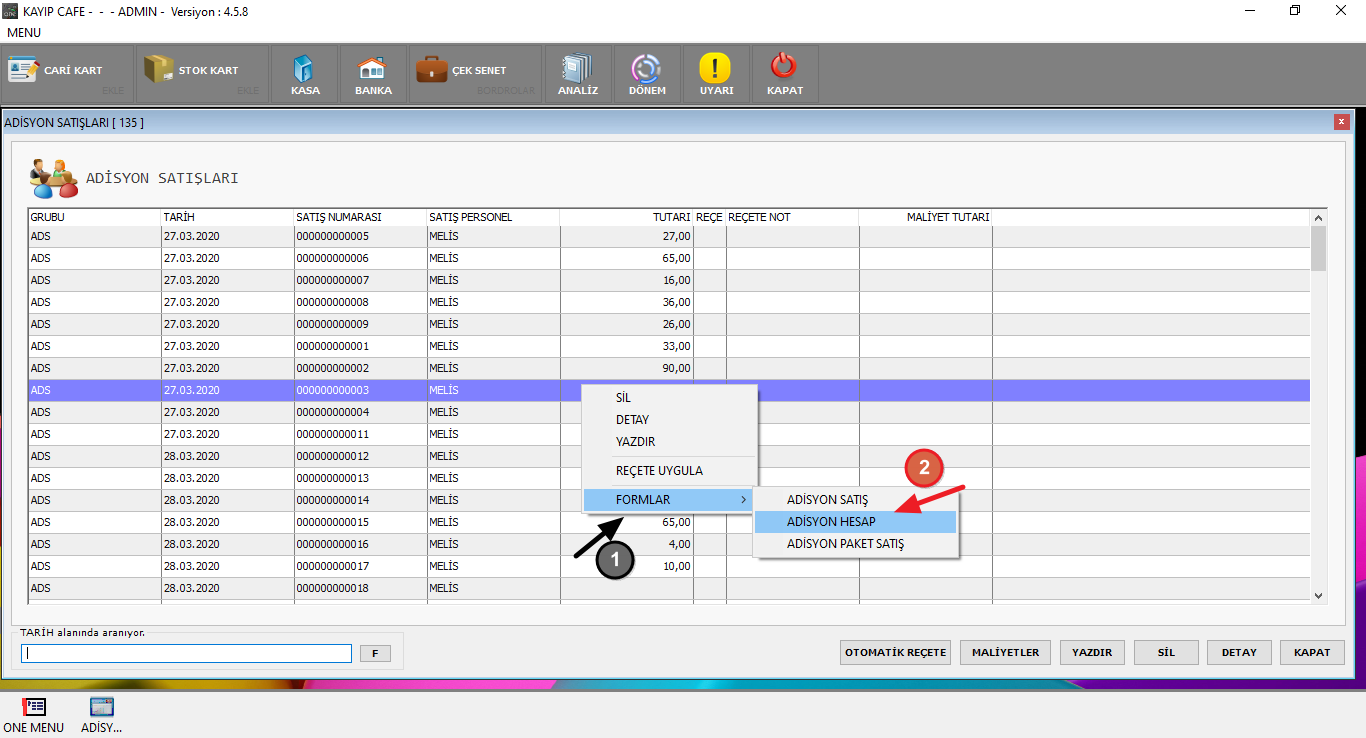Screen dimensions: 1366x738
Task: Click the table scrollbar up arrow
Action: click(x=1318, y=218)
